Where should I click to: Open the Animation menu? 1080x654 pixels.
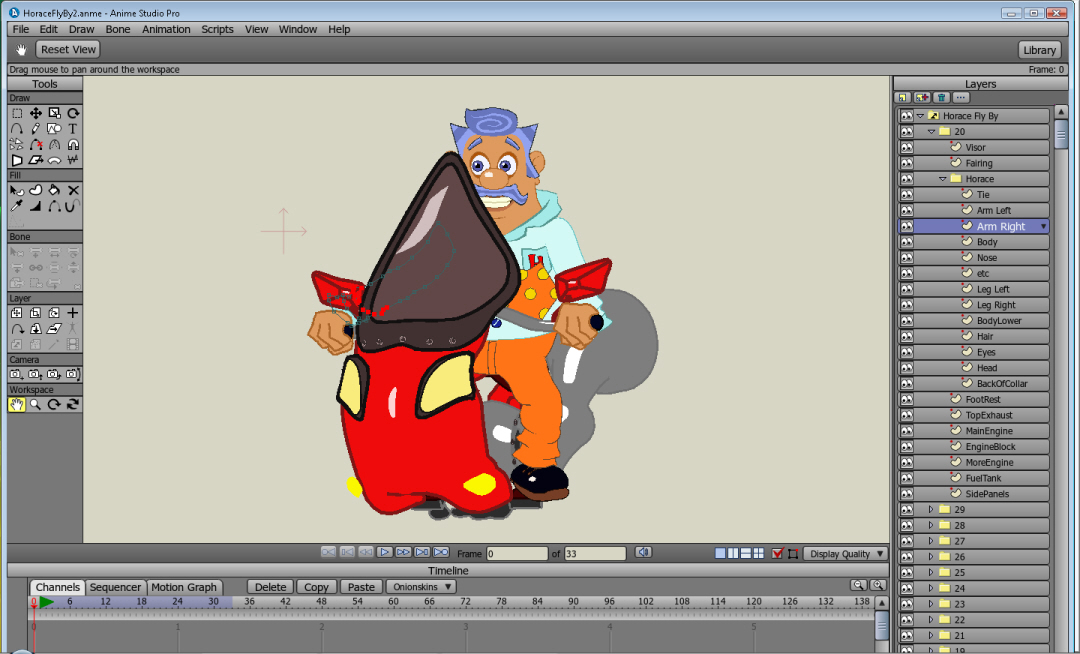pyautogui.click(x=166, y=29)
